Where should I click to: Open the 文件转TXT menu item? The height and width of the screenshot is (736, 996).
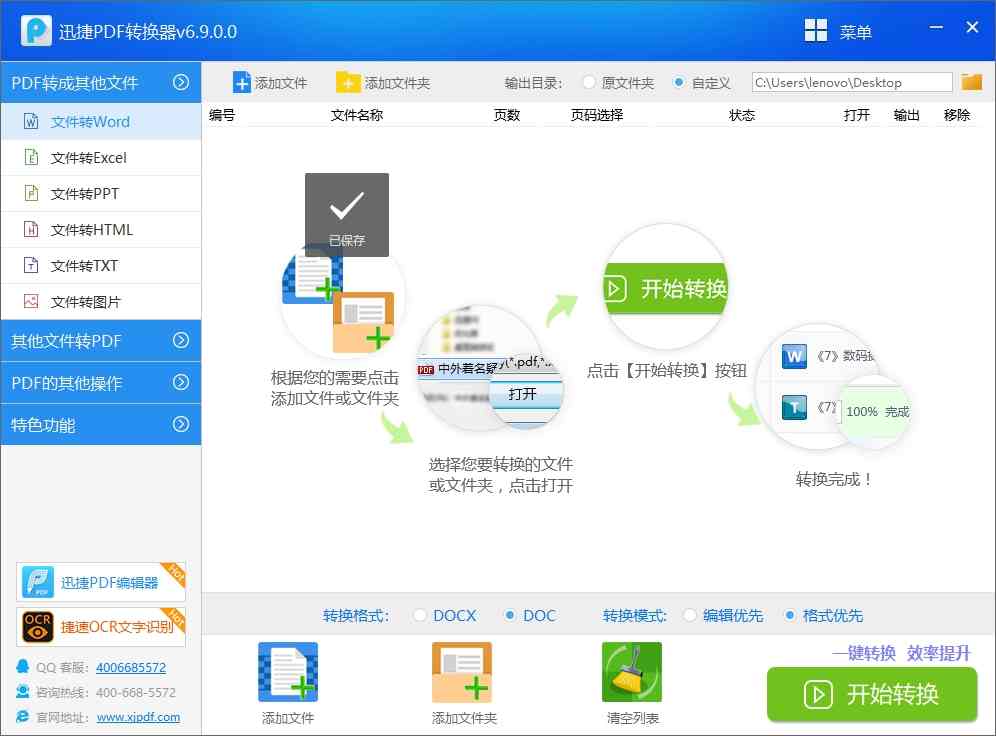pyautogui.click(x=101, y=265)
